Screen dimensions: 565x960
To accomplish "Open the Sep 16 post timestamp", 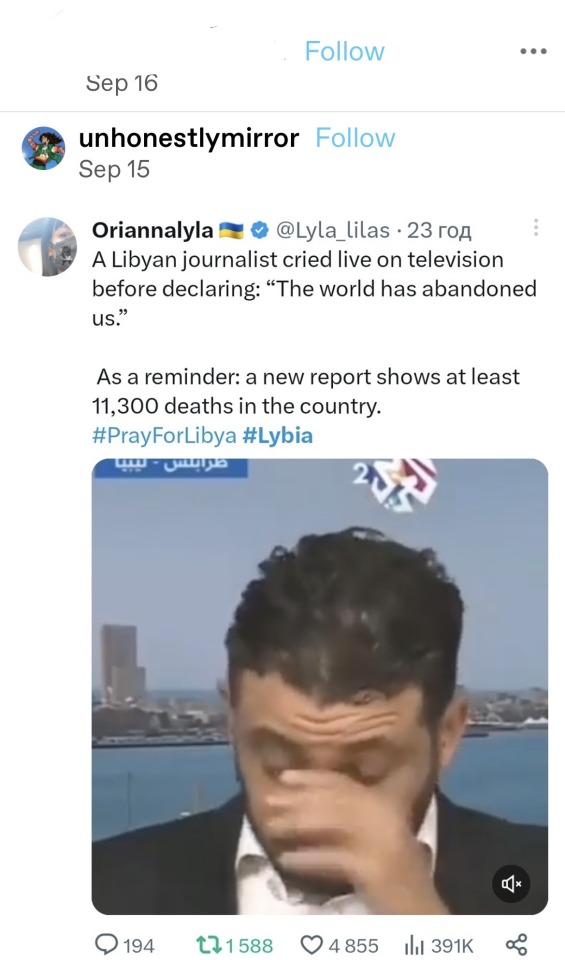I will click(122, 83).
